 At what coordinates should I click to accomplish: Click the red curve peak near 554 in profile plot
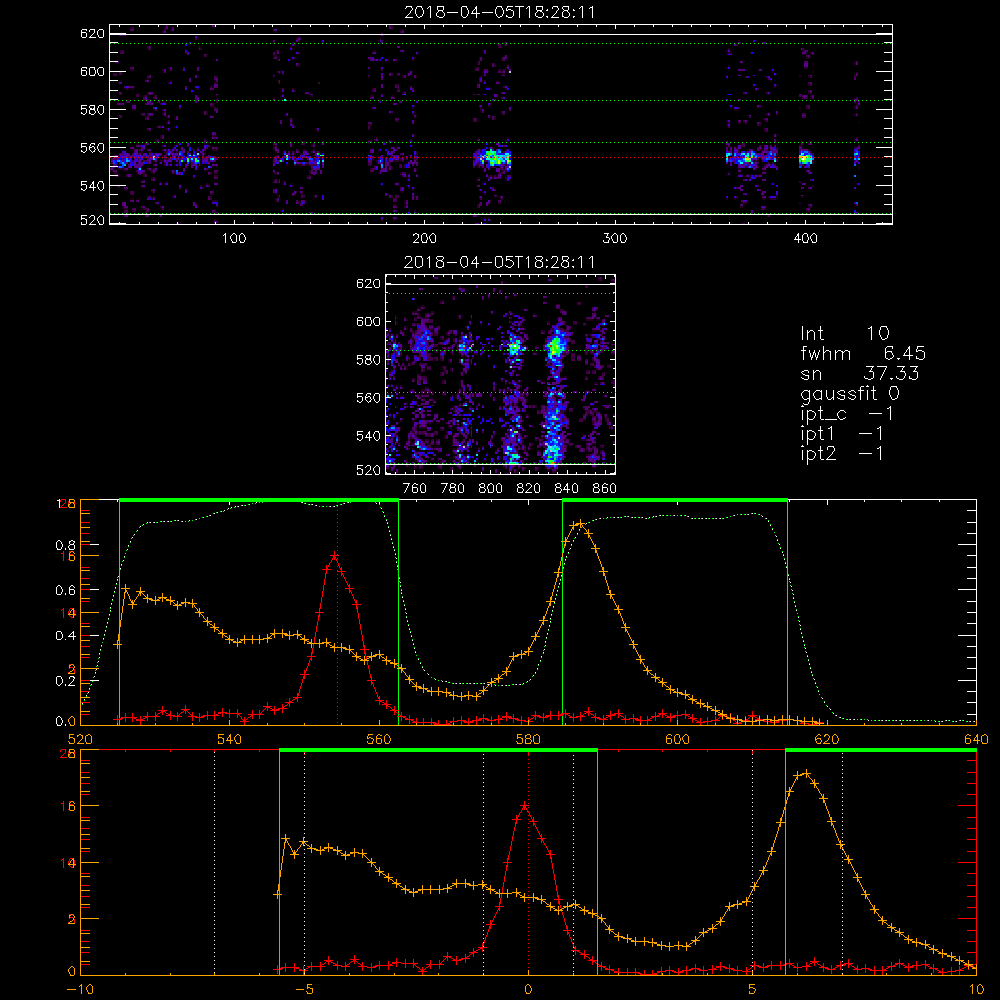click(x=334, y=555)
